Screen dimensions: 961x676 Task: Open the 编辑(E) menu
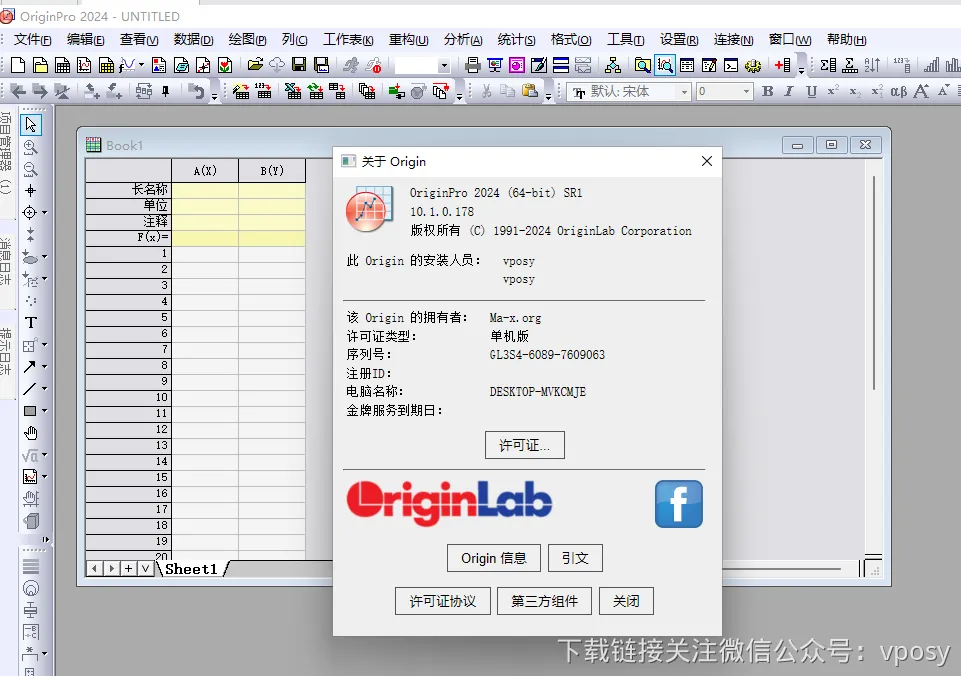(x=86, y=40)
